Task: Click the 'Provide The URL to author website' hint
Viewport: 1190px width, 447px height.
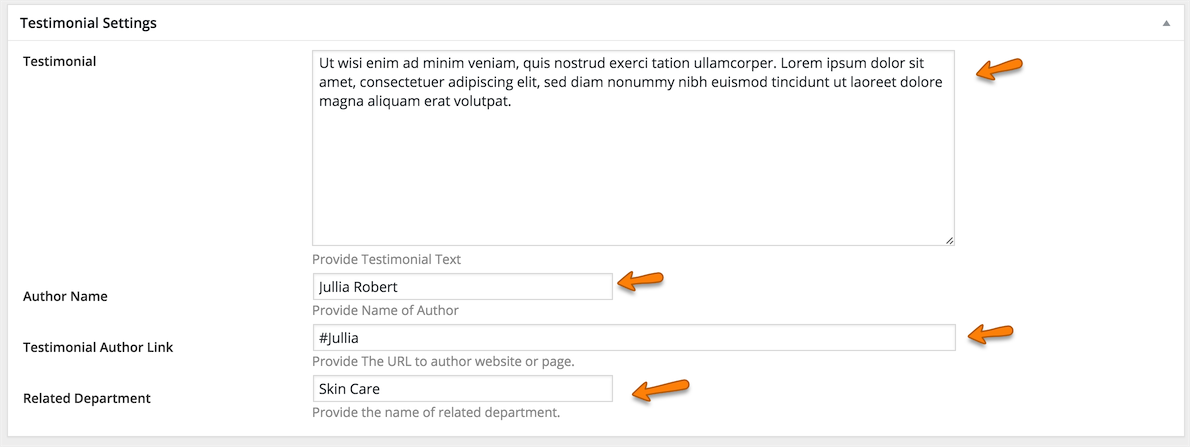Action: coord(443,361)
